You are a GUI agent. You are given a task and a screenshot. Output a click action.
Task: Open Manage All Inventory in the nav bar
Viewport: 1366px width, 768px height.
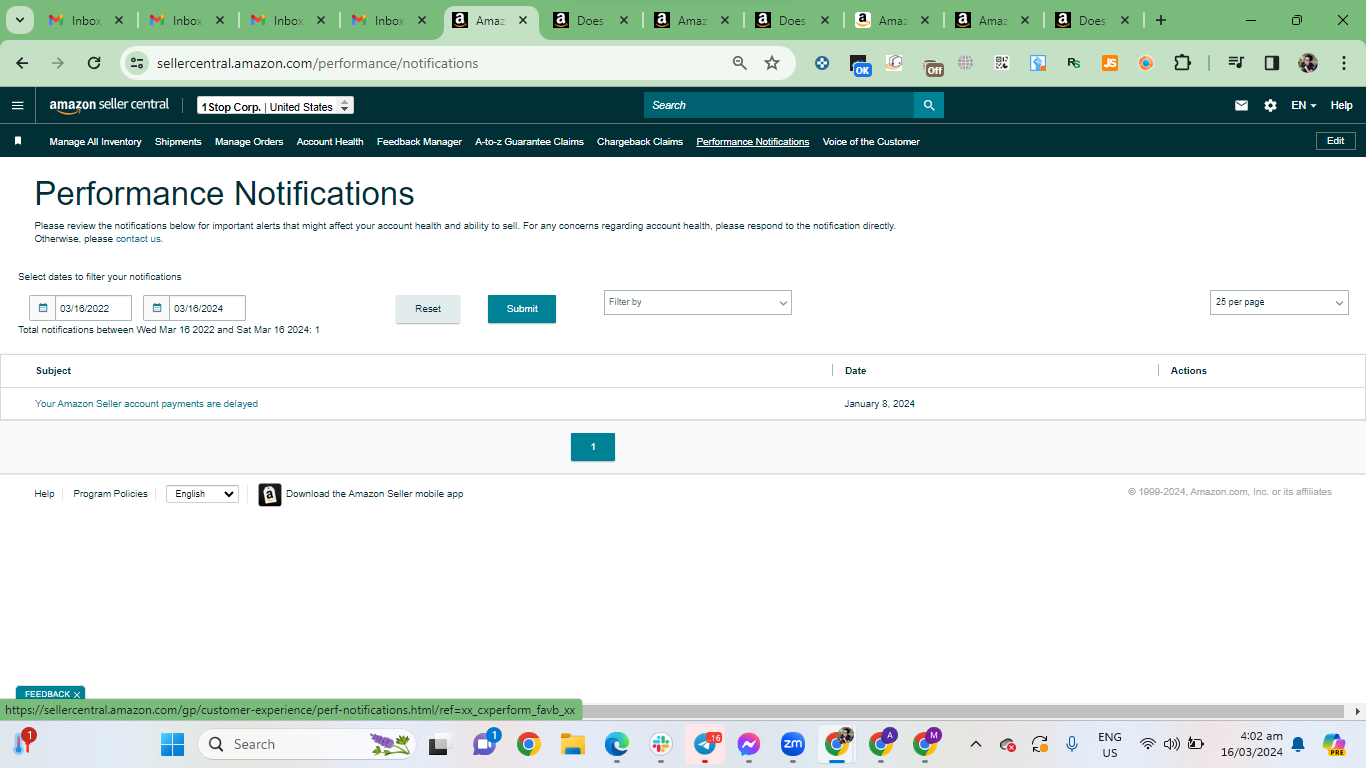point(95,142)
